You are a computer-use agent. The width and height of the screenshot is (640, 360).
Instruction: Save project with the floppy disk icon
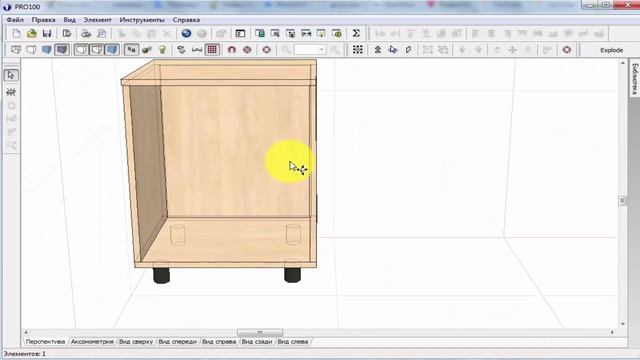[47, 33]
